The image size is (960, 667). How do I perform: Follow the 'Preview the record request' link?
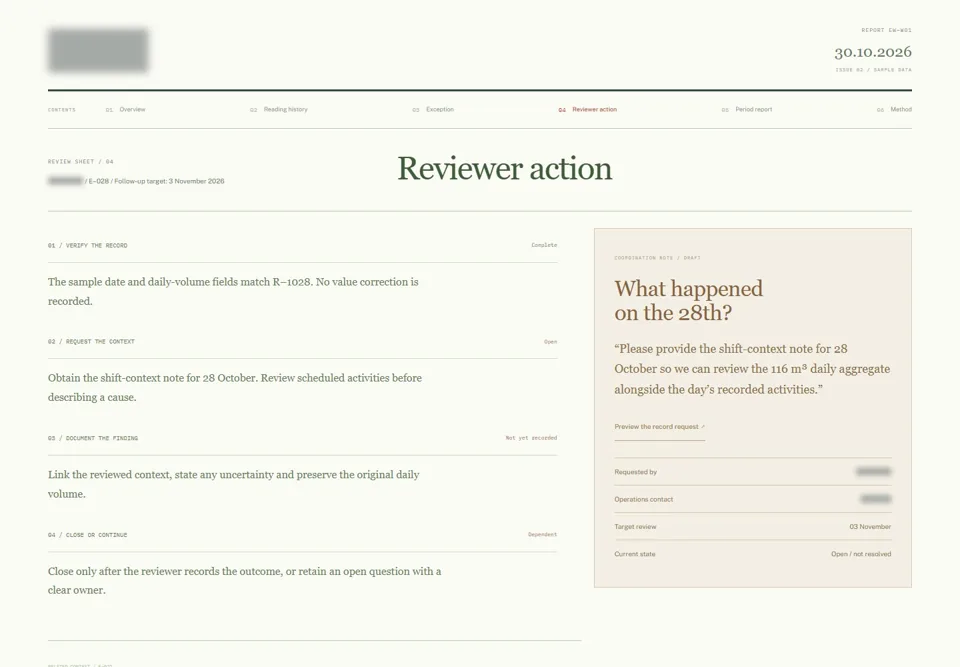point(659,427)
